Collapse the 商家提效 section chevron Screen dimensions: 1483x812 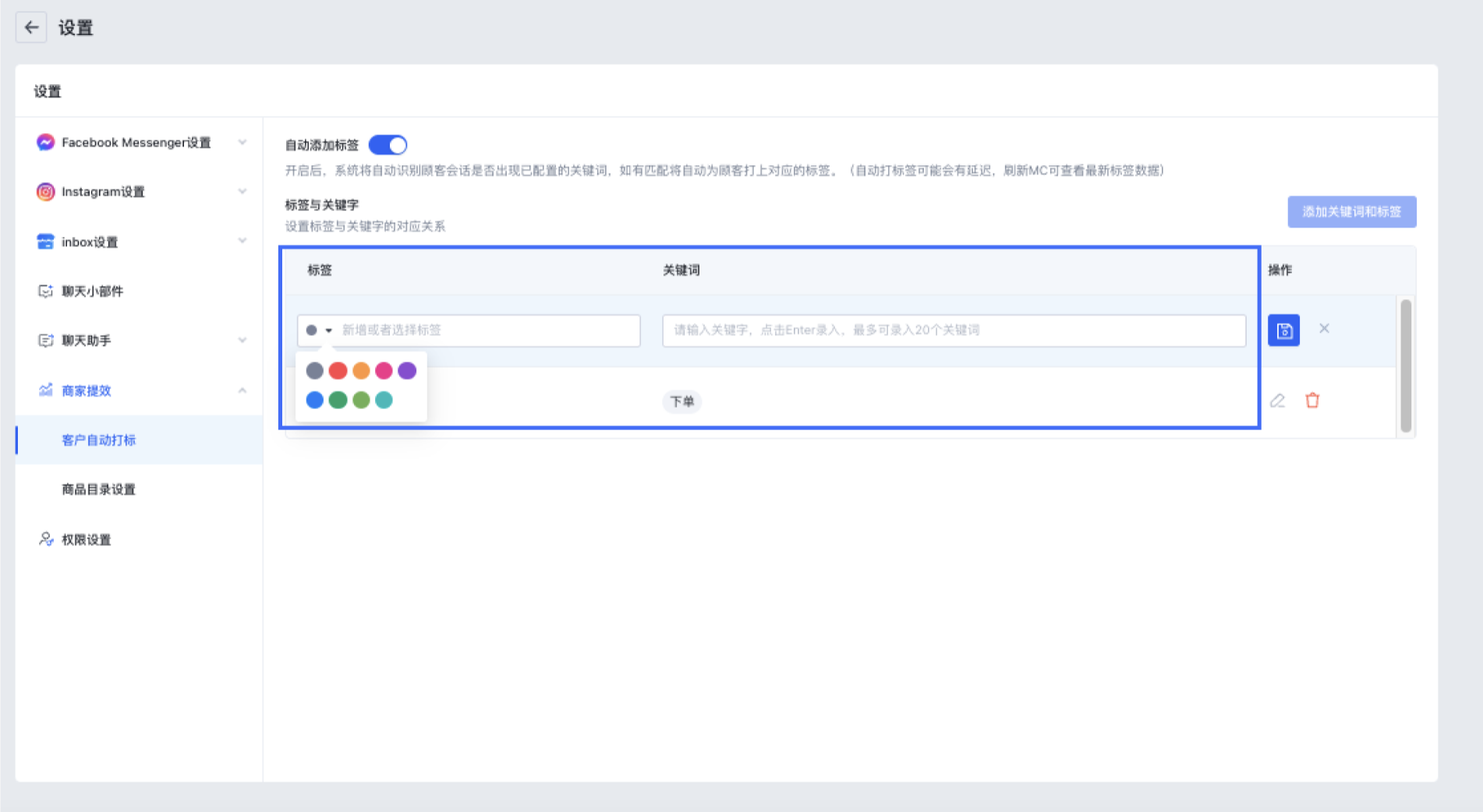click(x=242, y=390)
